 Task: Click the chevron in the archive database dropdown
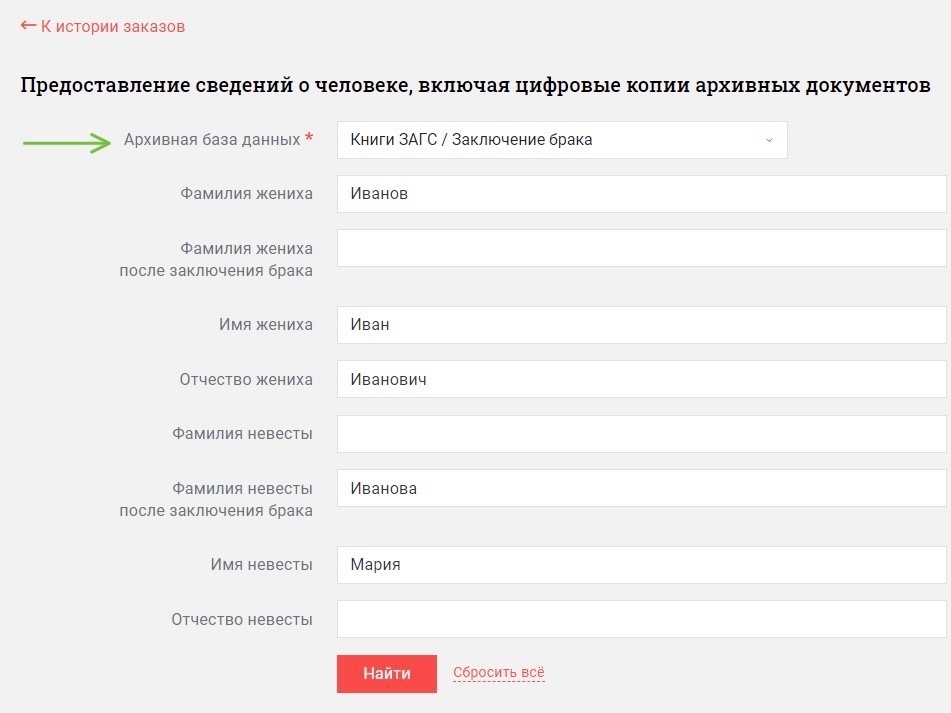pyautogui.click(x=769, y=140)
